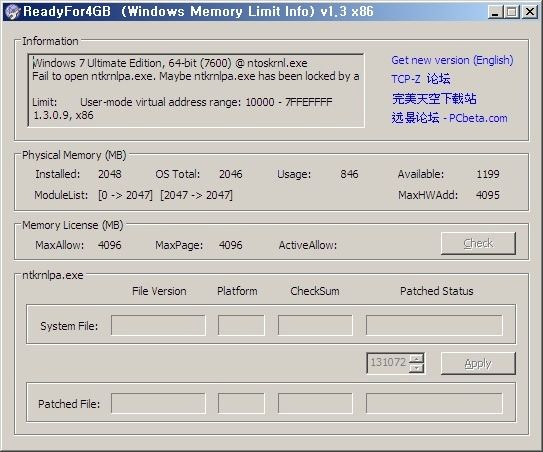Screen dimensions: 543x452
Task: Click the '1.3.0.9, x86' version line
Action: (63, 115)
